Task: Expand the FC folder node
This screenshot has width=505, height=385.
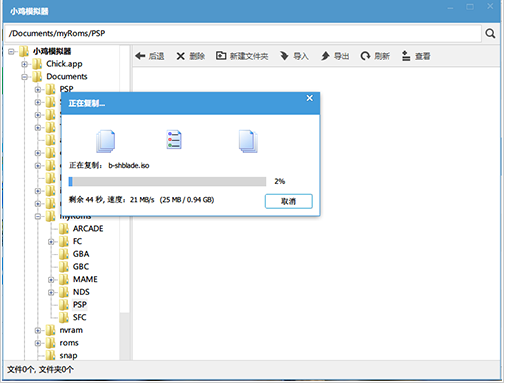Action: point(51,242)
